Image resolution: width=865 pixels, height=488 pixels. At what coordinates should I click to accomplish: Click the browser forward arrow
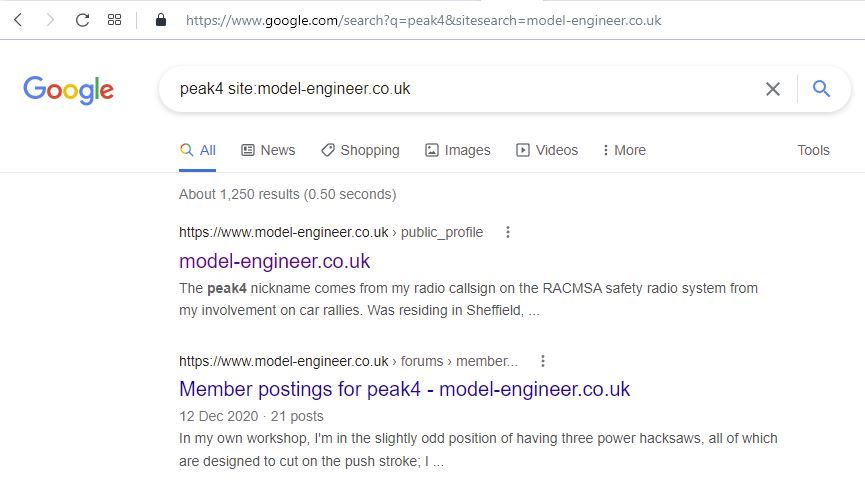pyautogui.click(x=50, y=20)
